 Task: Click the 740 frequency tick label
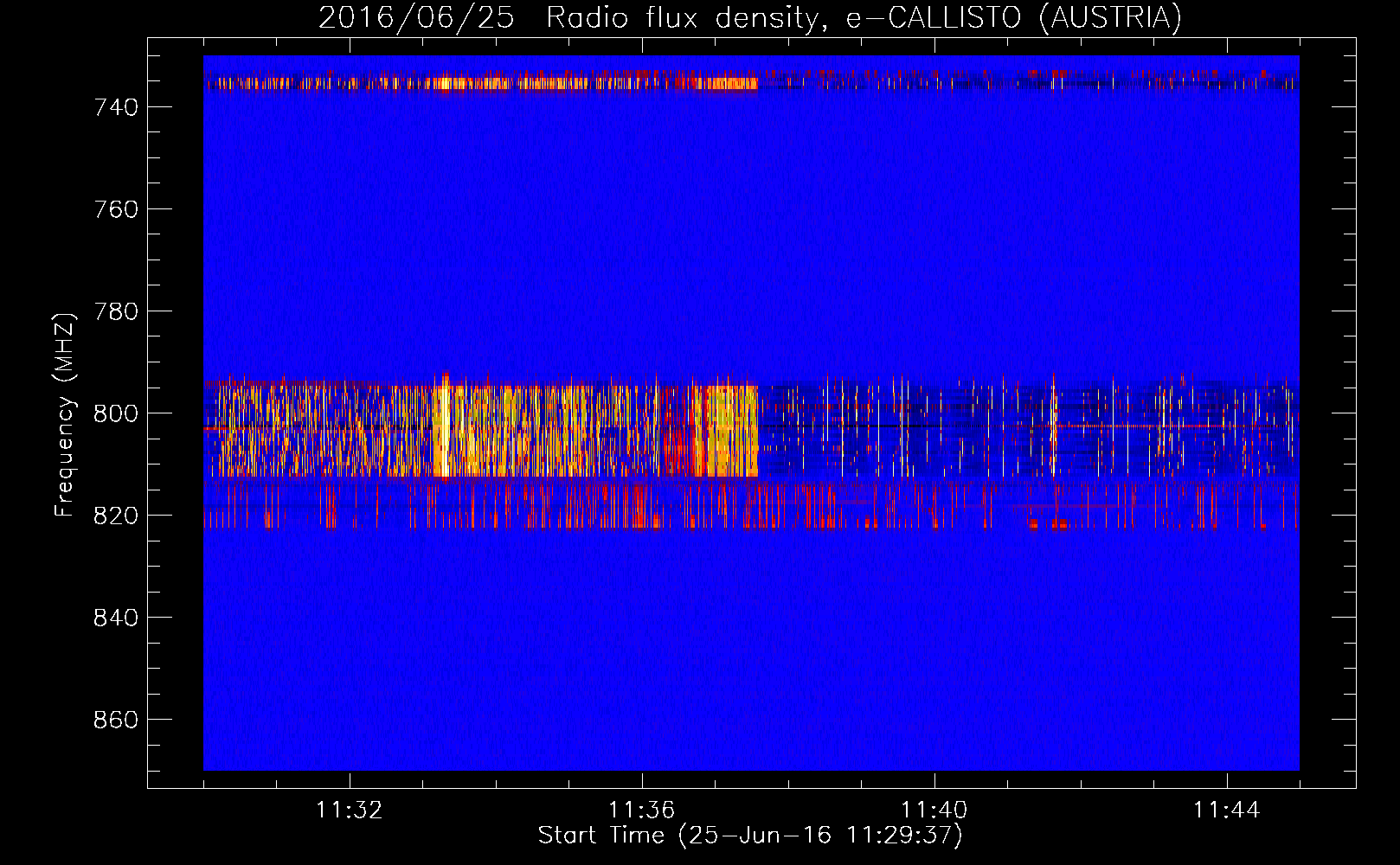(116, 107)
